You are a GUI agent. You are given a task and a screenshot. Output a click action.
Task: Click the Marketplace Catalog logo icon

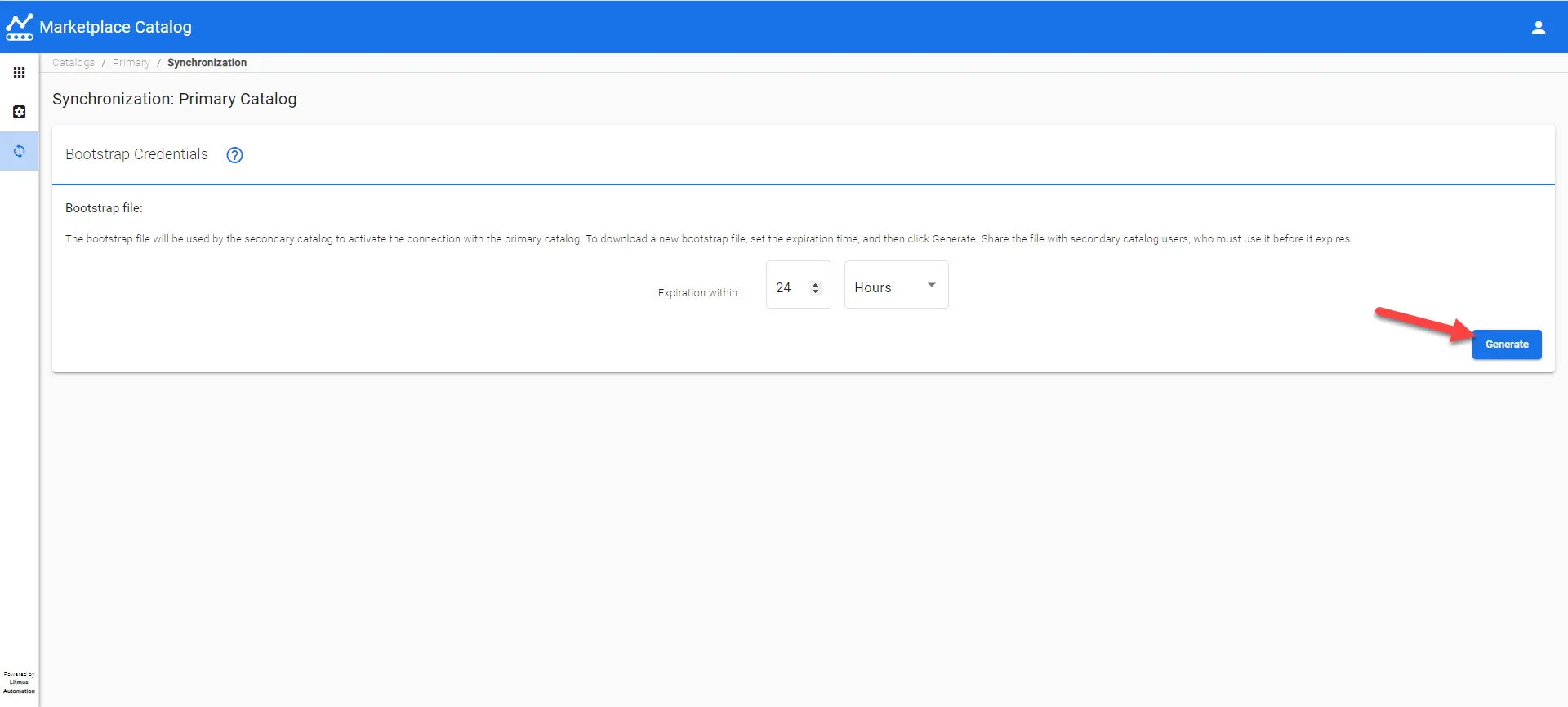[20, 27]
